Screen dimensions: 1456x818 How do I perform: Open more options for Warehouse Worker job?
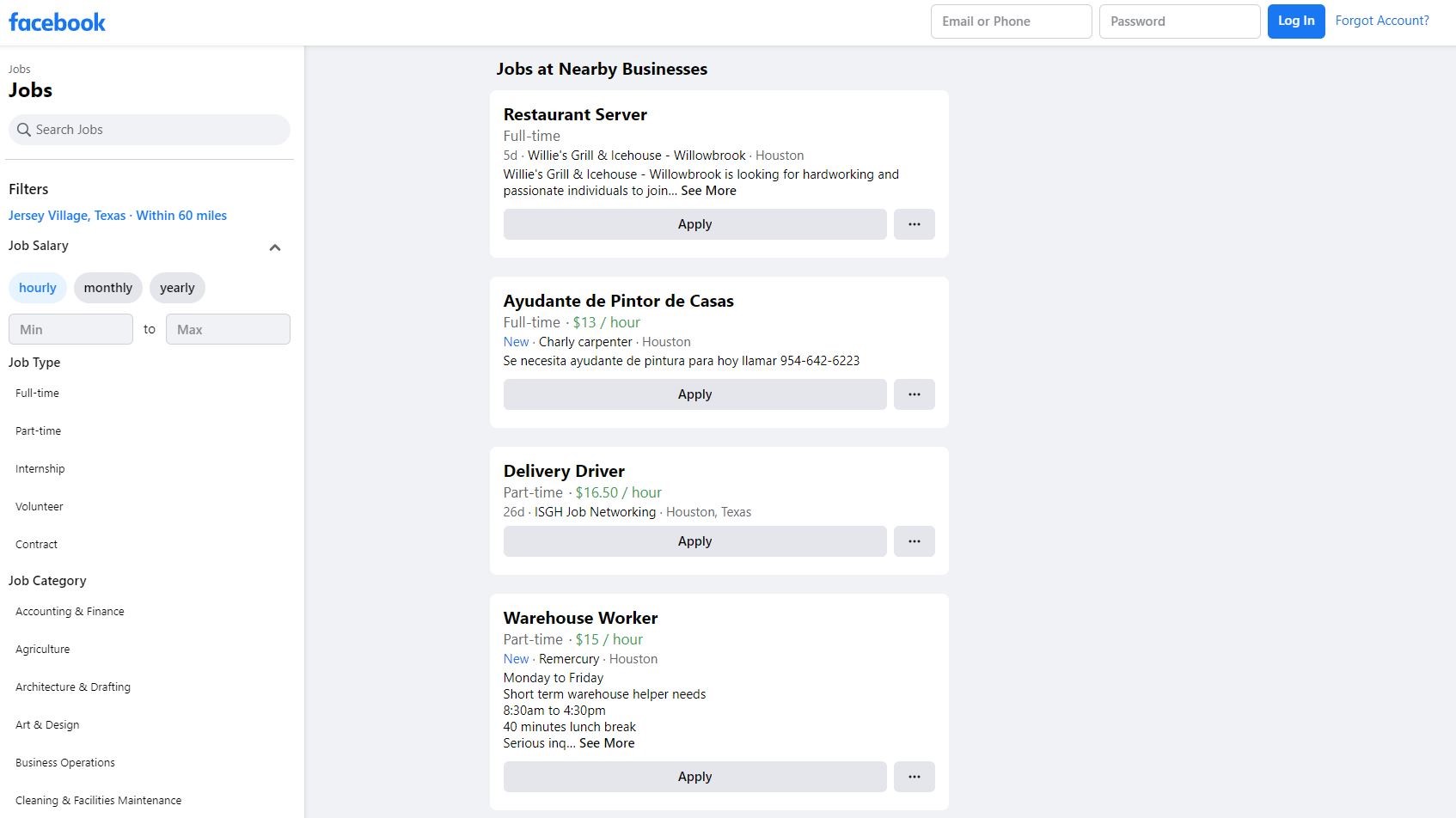tap(914, 776)
